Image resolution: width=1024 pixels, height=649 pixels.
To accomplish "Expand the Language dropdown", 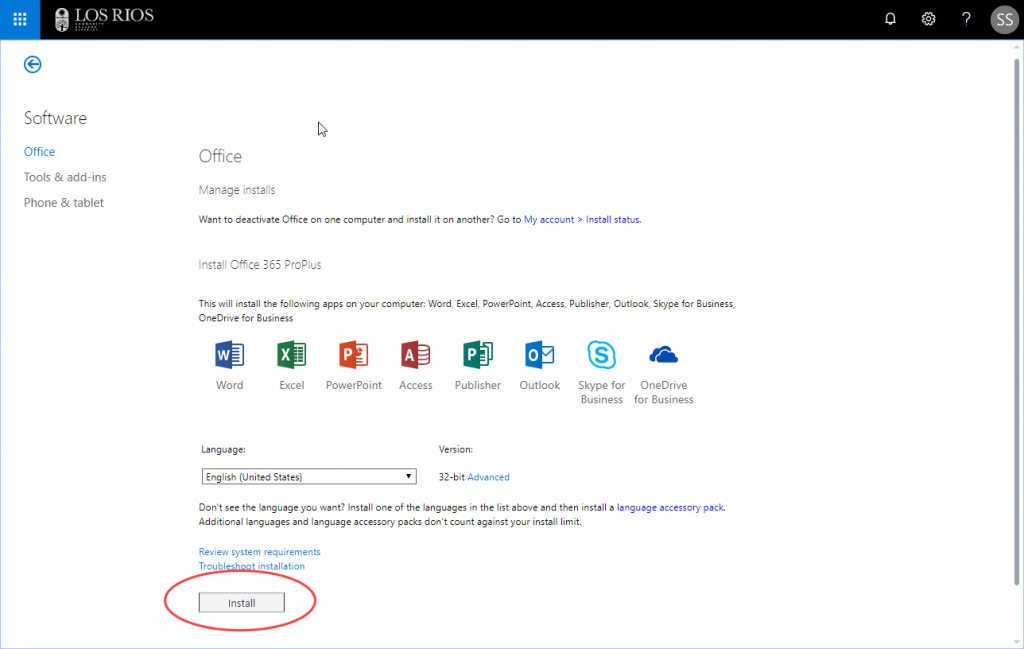I will pos(309,477).
